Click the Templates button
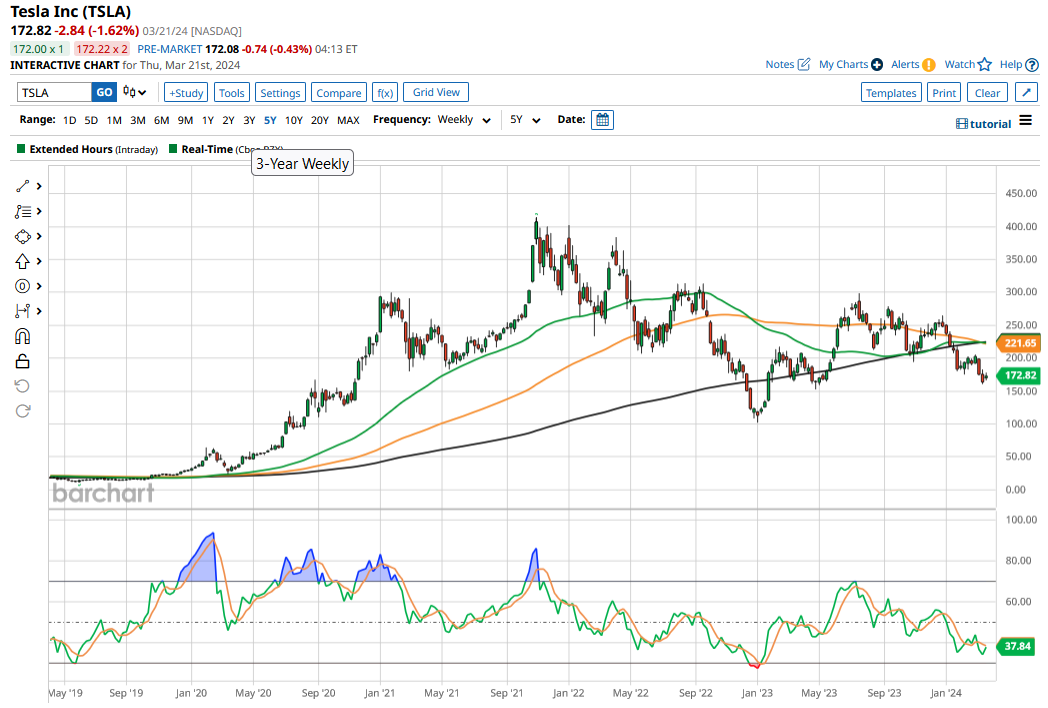Viewport: 1048px width, 708px height. [891, 91]
